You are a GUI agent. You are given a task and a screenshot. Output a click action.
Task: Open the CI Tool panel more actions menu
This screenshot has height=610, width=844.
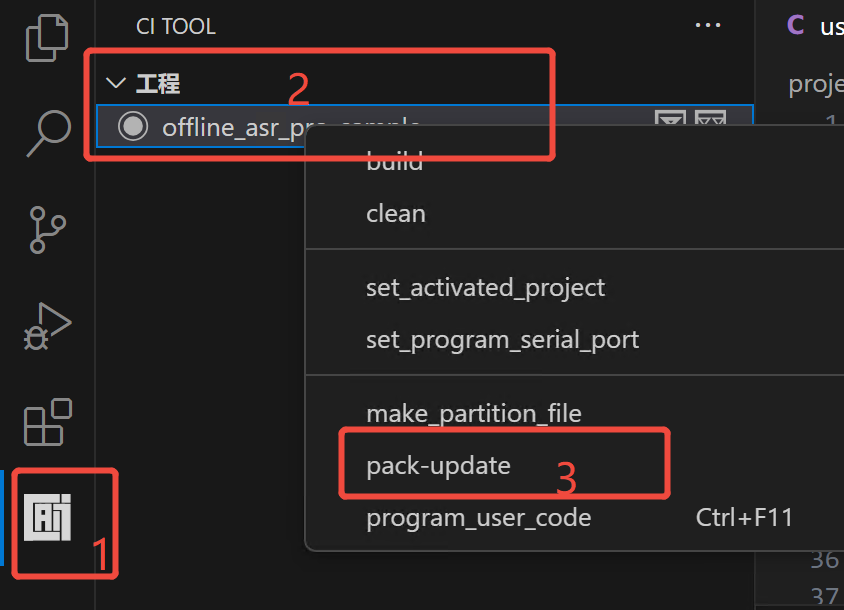[x=708, y=25]
